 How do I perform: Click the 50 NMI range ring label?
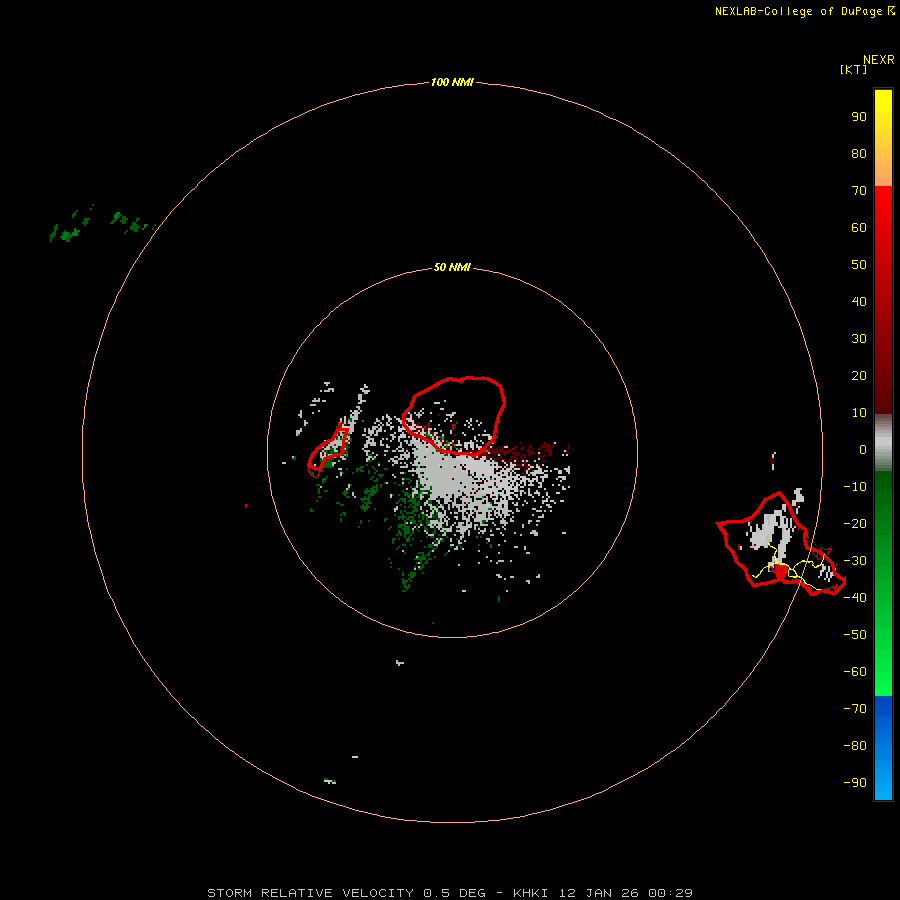(452, 267)
